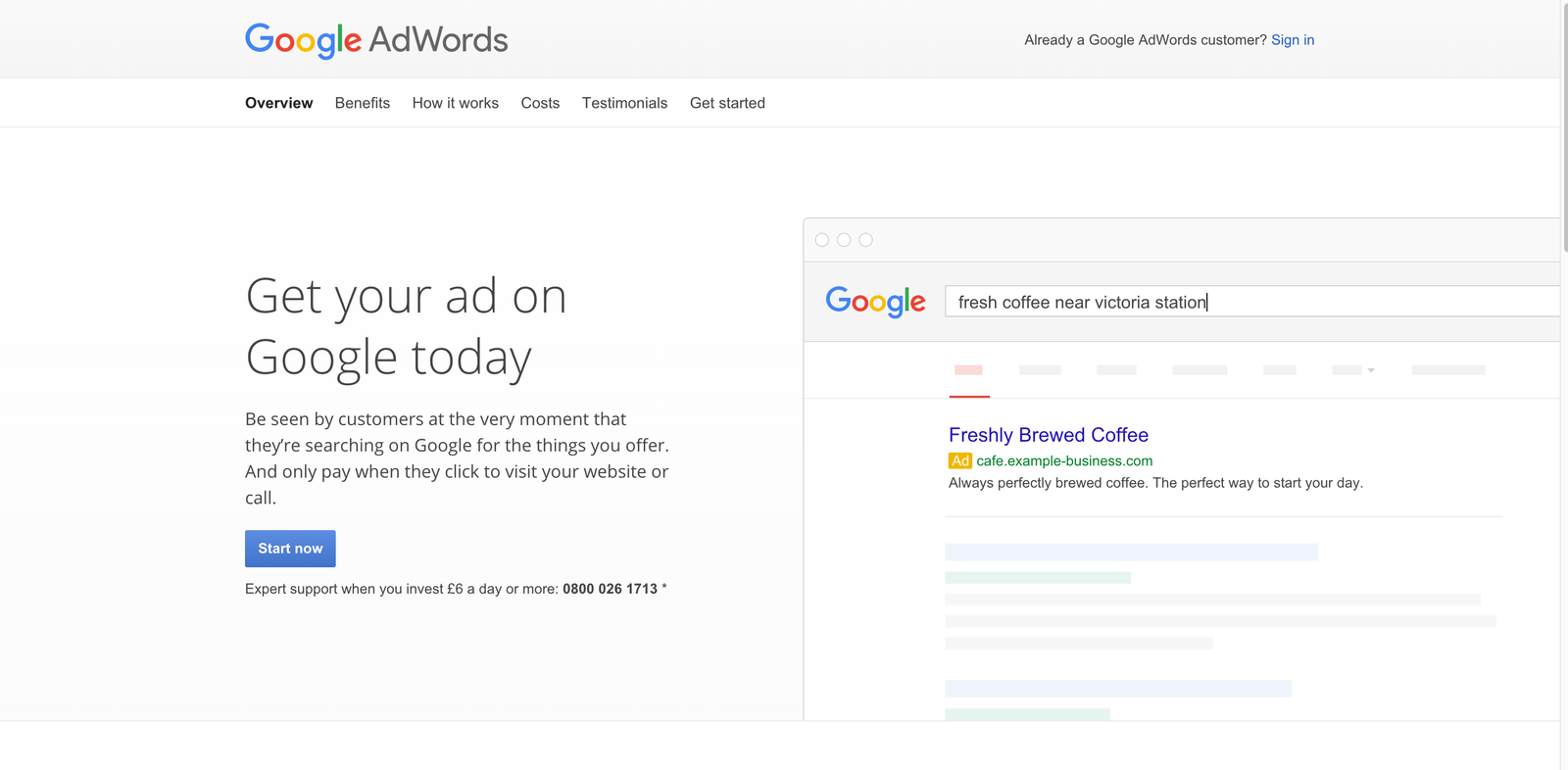Viewport: 1568px width, 770px height.
Task: Click the Start now button
Action: pyautogui.click(x=290, y=549)
